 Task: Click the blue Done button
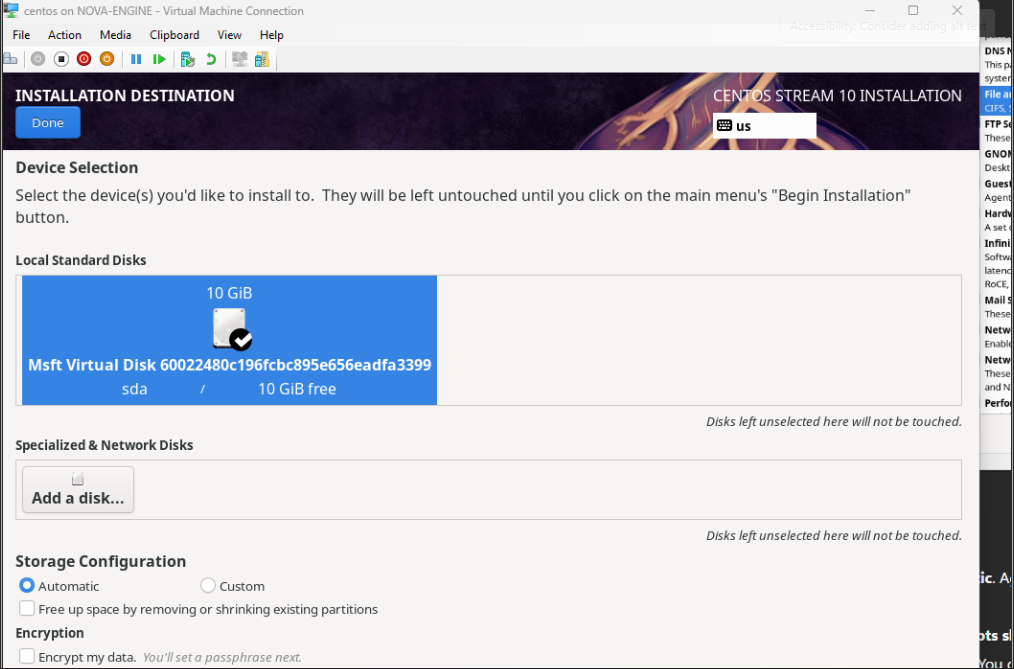click(48, 123)
